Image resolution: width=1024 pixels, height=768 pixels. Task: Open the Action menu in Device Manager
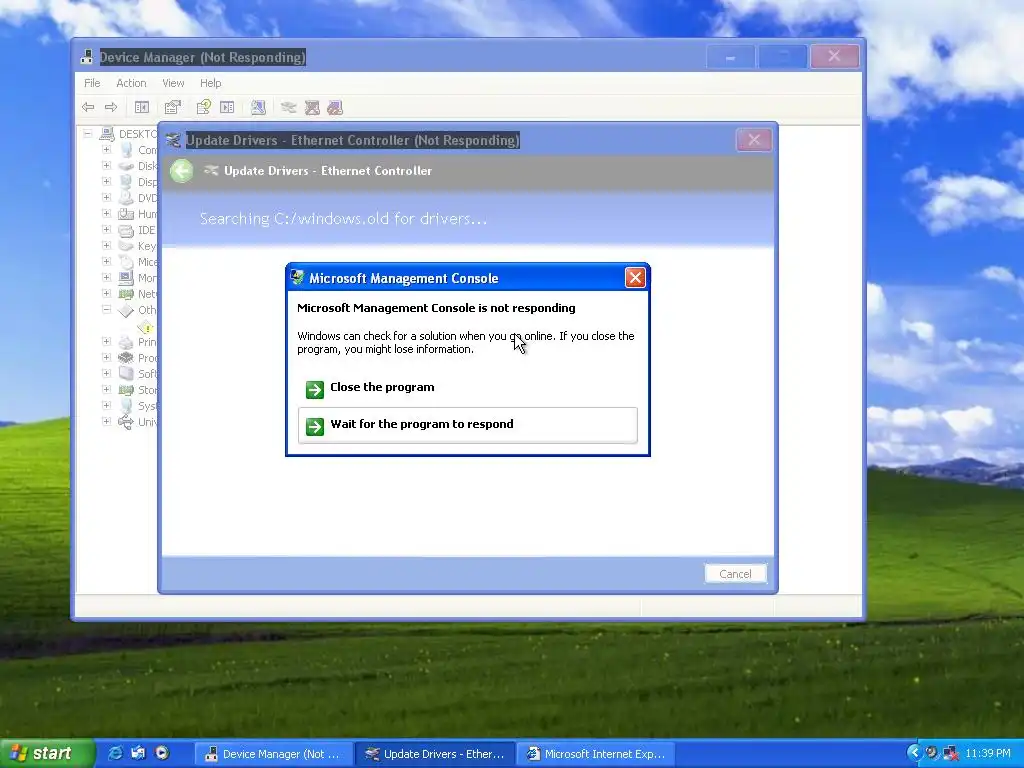[131, 83]
